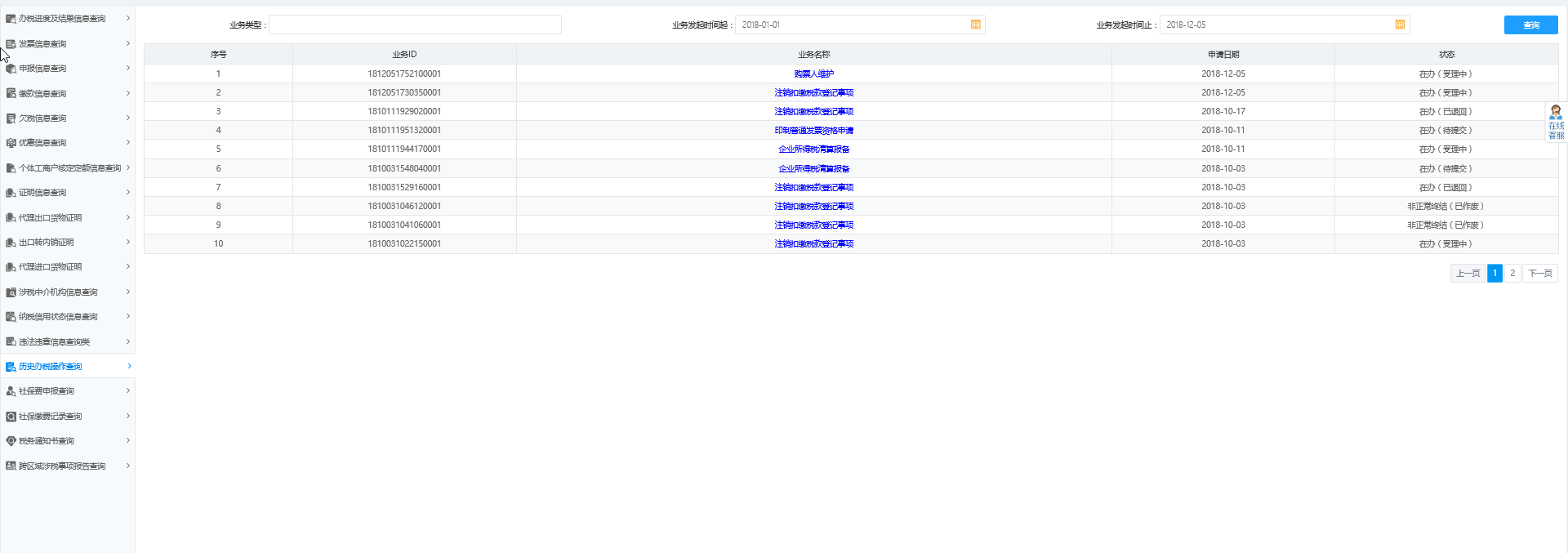Click the 发票信息查询 sidebar icon
This screenshot has height=553, width=1568.
pos(11,44)
